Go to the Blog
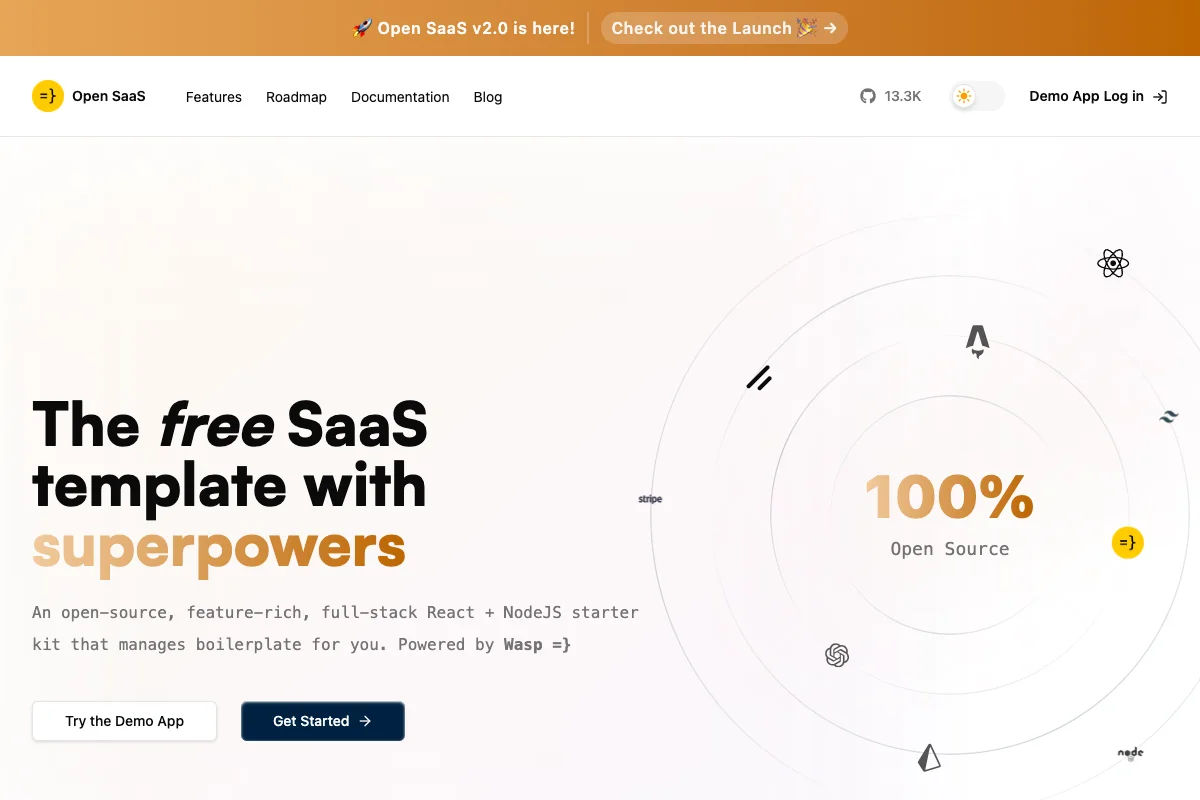The width and height of the screenshot is (1200, 800). (x=487, y=97)
